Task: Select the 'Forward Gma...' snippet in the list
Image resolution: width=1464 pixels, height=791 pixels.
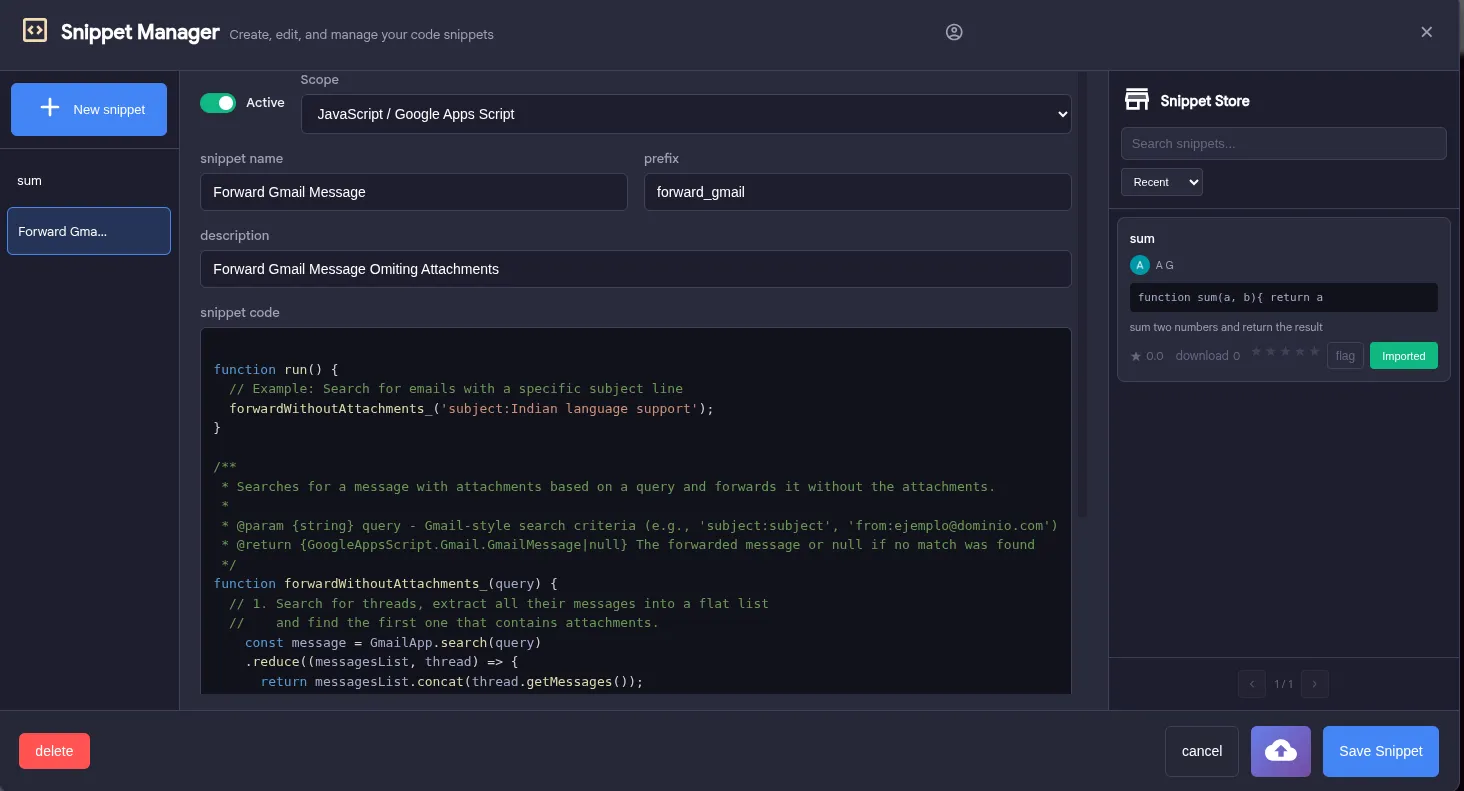Action: click(x=89, y=231)
